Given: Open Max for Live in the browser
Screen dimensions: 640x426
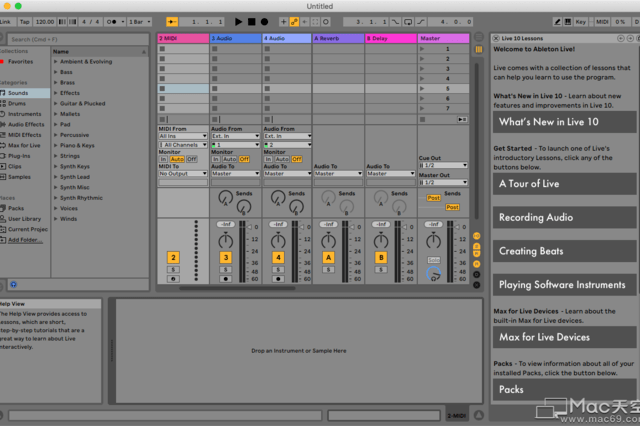Looking at the screenshot, I should [24, 145].
